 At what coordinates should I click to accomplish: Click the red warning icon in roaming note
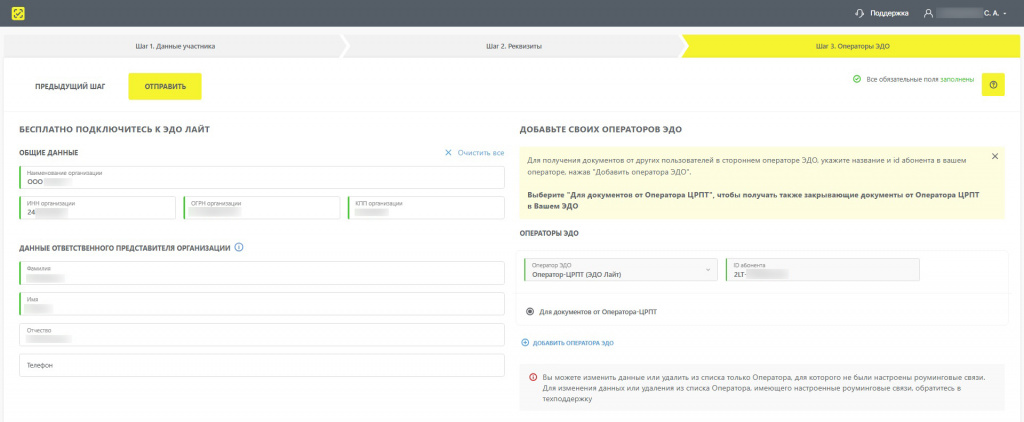tap(534, 378)
